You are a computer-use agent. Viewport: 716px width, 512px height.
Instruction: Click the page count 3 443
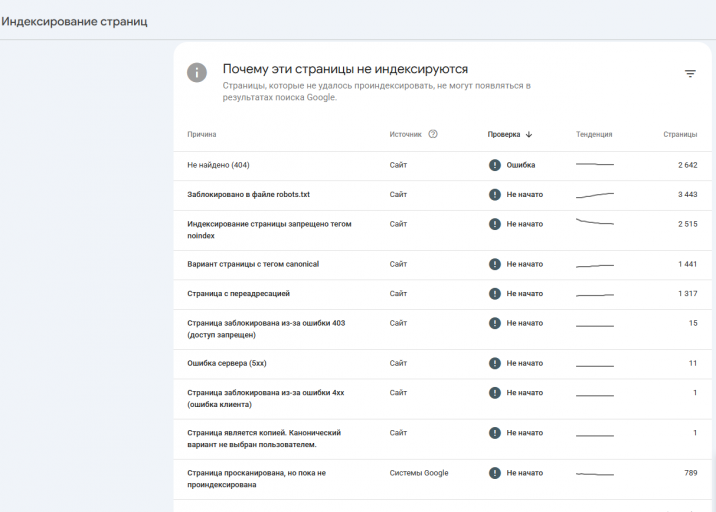687,195
